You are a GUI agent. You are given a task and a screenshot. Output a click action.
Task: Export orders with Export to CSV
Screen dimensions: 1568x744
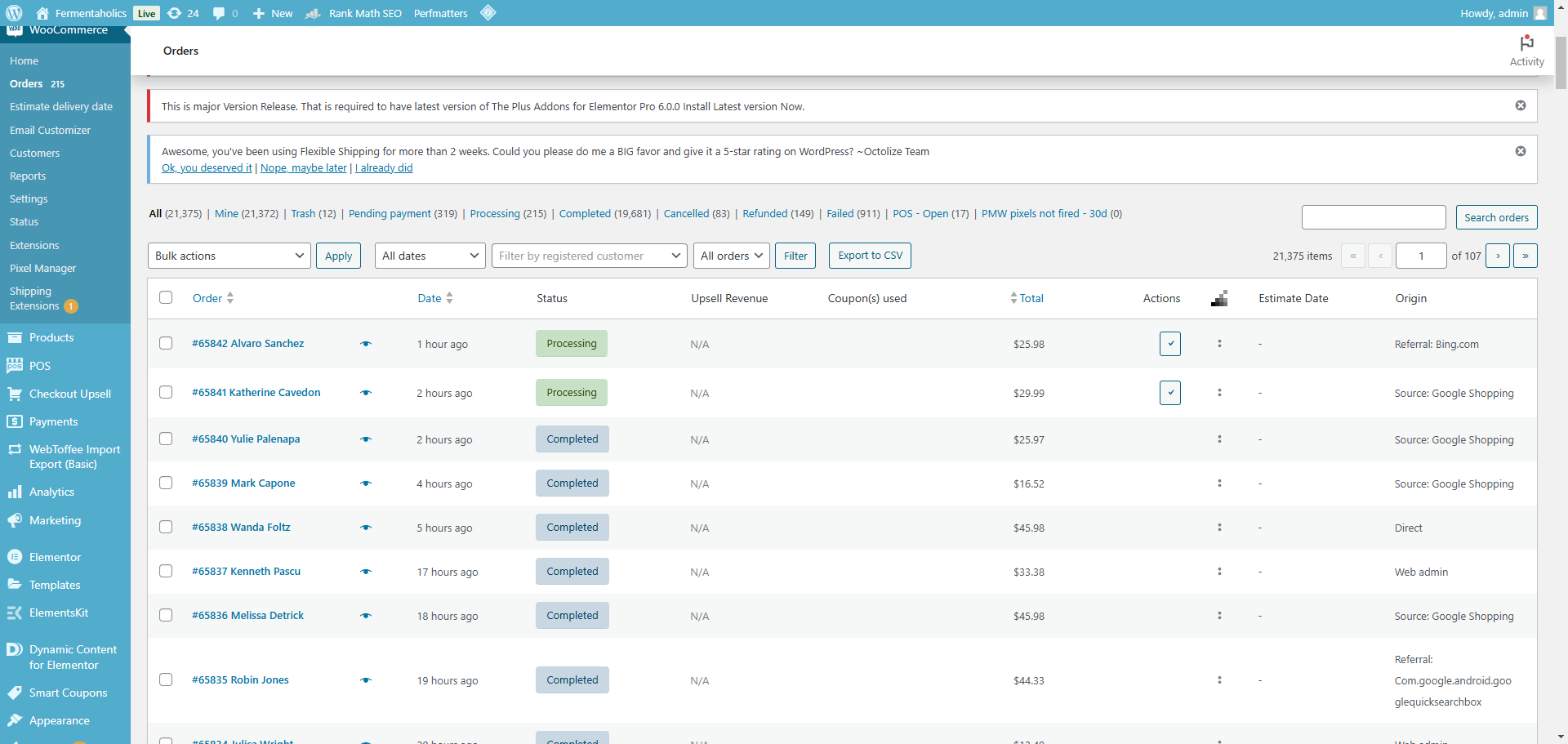(x=870, y=256)
